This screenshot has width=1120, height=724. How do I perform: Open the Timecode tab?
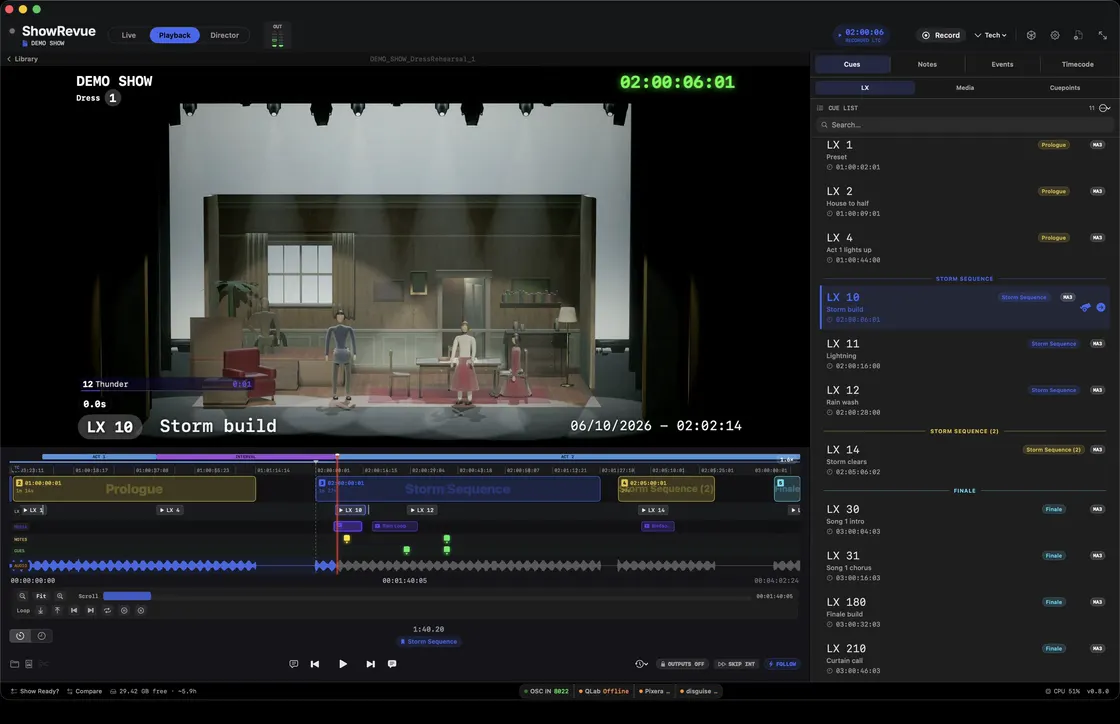click(1077, 64)
